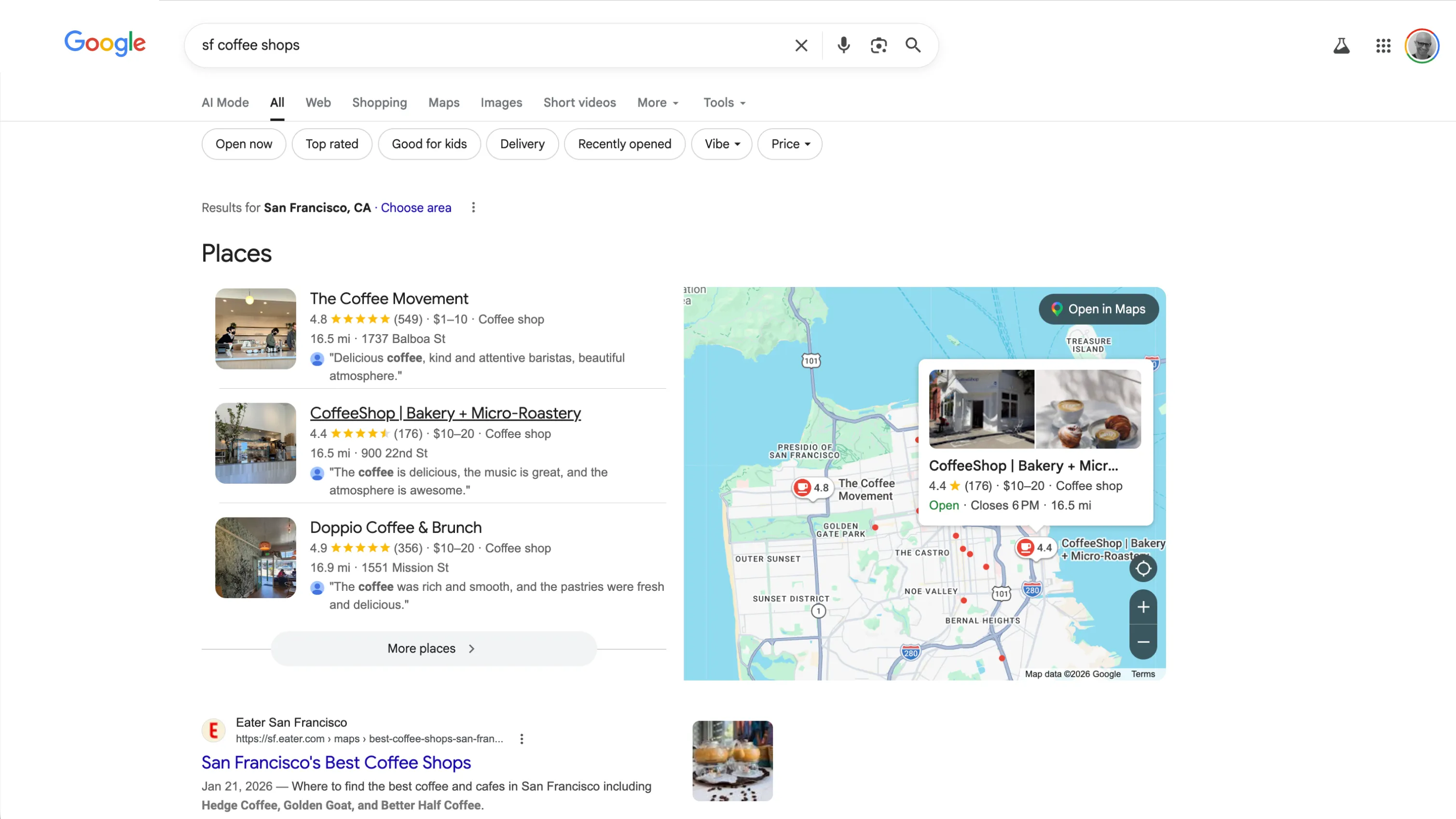Zoom in on the map
Image resolution: width=1456 pixels, height=819 pixels.
(x=1143, y=607)
